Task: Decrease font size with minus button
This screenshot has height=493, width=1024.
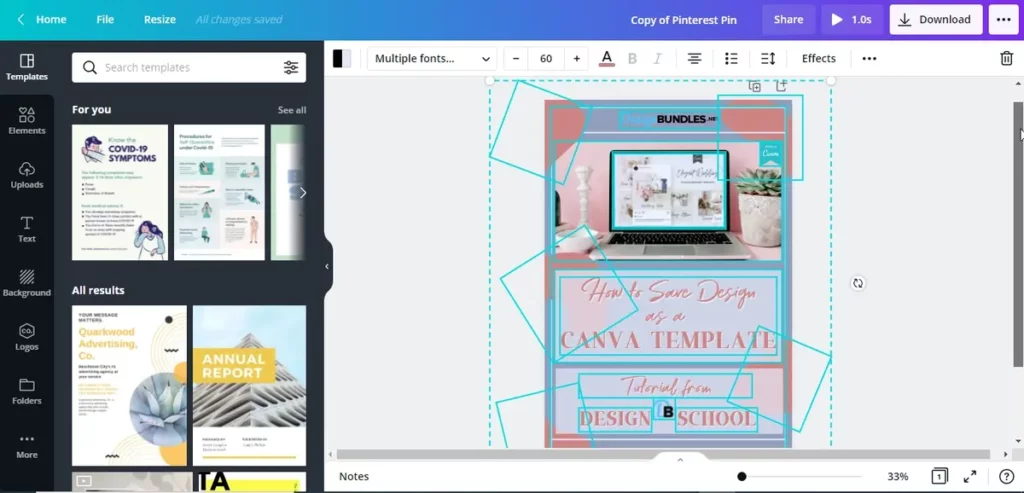Action: tap(516, 58)
